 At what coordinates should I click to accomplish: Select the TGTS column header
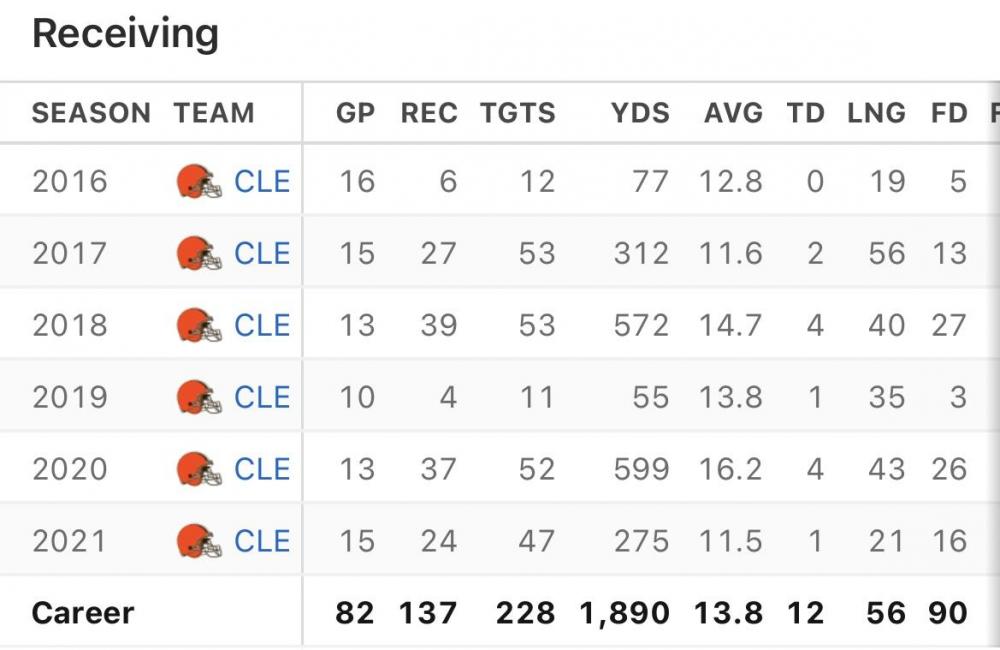tap(518, 113)
